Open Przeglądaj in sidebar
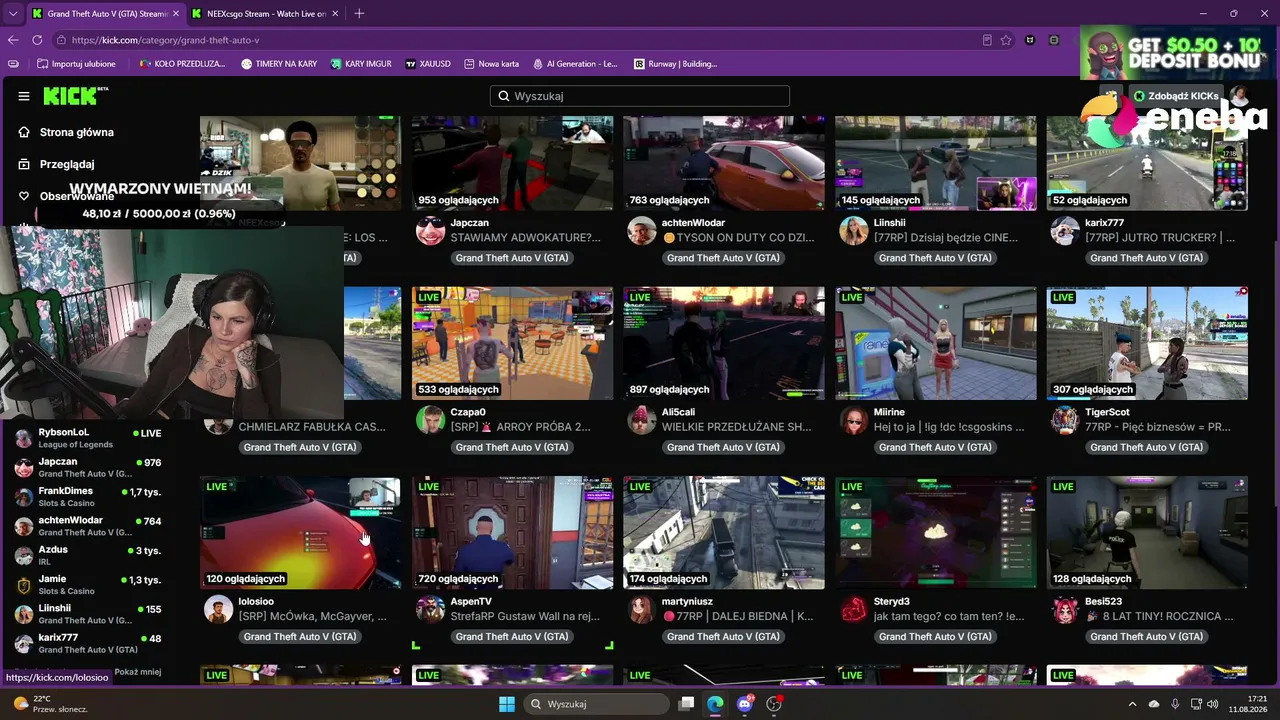The image size is (1280, 720). coord(56,164)
